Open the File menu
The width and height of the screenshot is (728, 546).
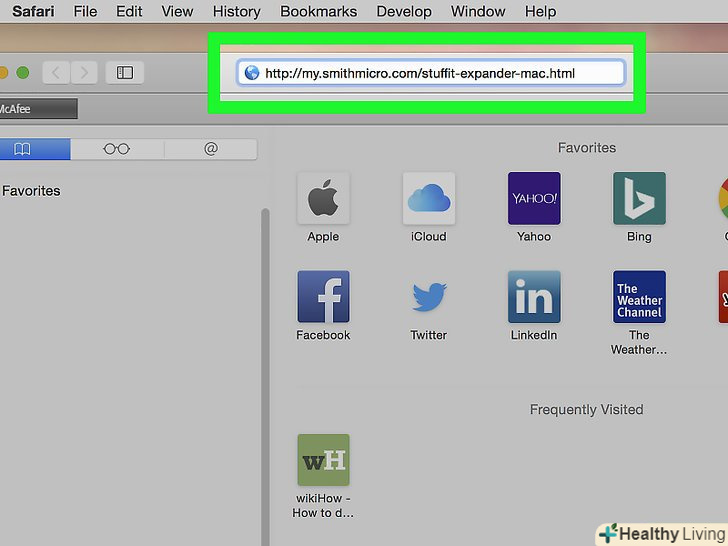(x=85, y=11)
